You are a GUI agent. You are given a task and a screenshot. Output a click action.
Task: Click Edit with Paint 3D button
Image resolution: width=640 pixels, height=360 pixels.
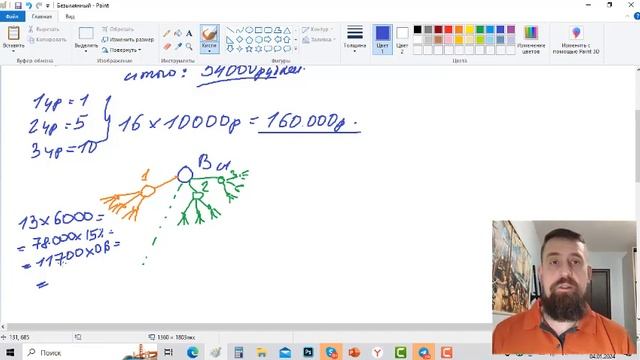[576, 39]
